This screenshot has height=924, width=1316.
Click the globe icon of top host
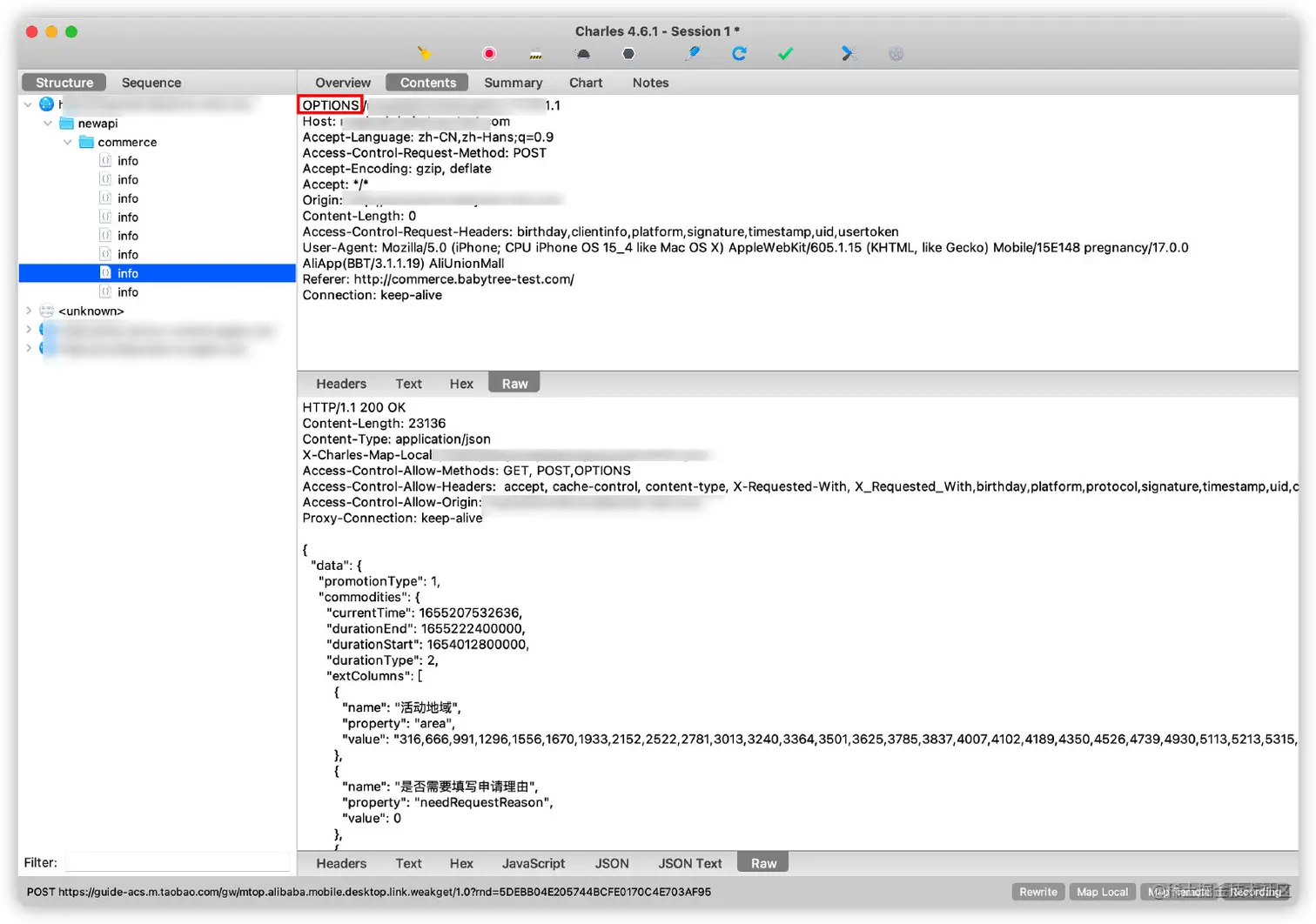pos(47,104)
